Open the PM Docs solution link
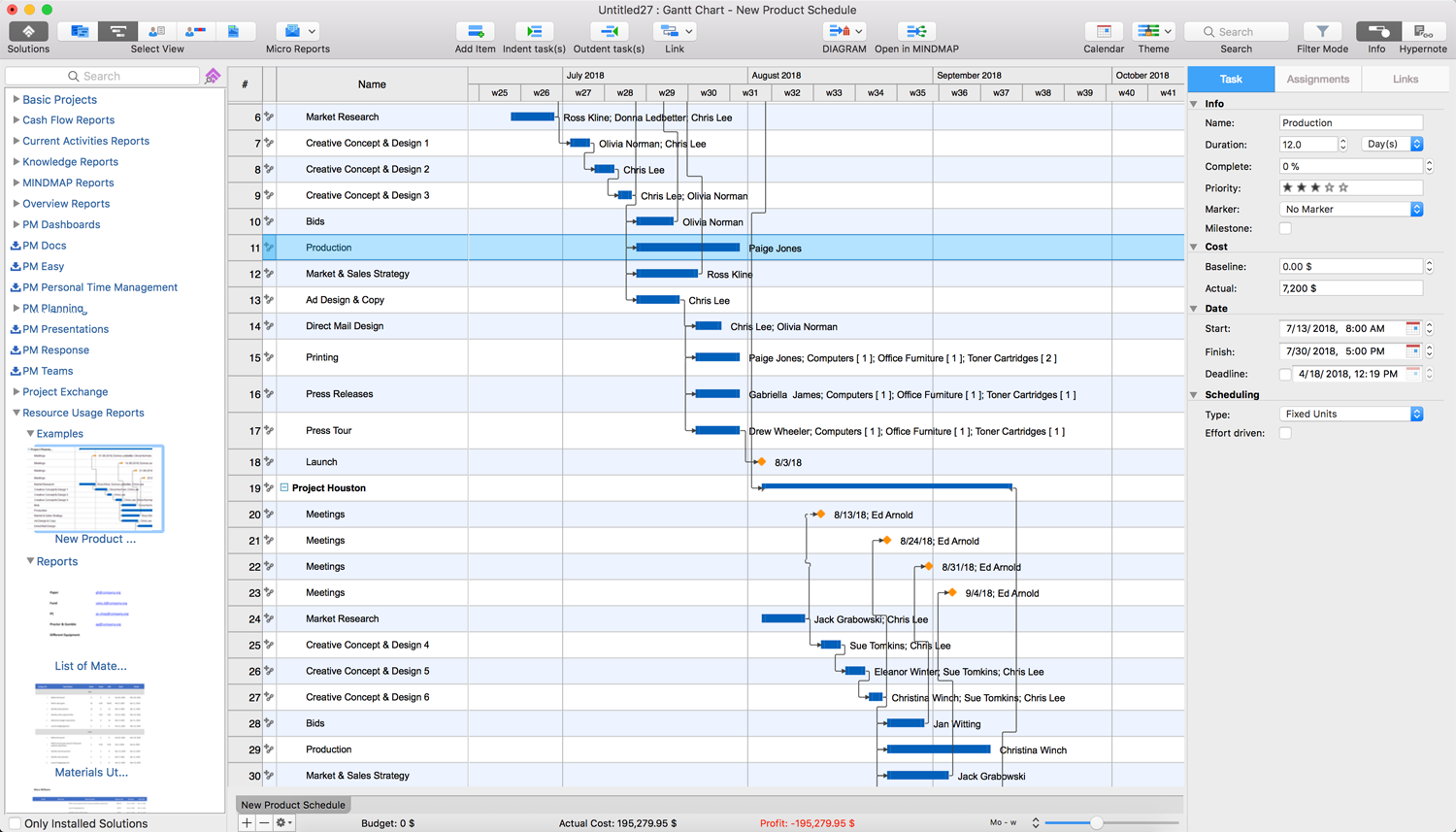Screen dimensions: 1456x832 (x=45, y=246)
